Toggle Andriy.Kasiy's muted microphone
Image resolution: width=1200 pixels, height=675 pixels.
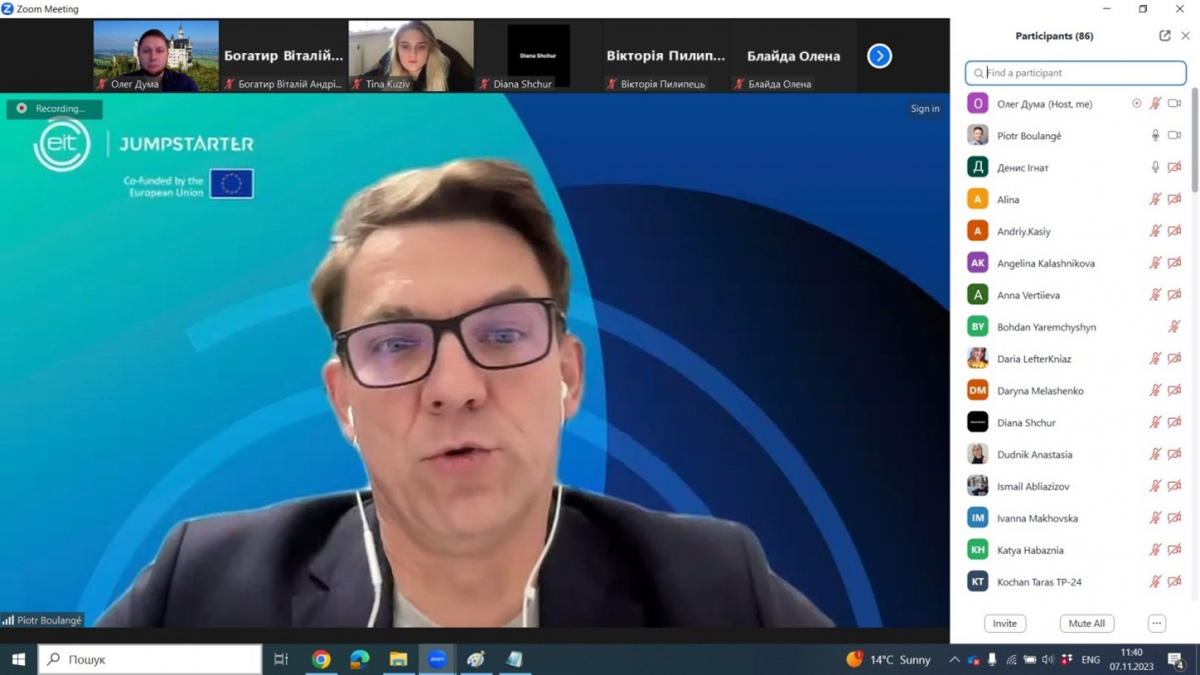pyautogui.click(x=1155, y=232)
